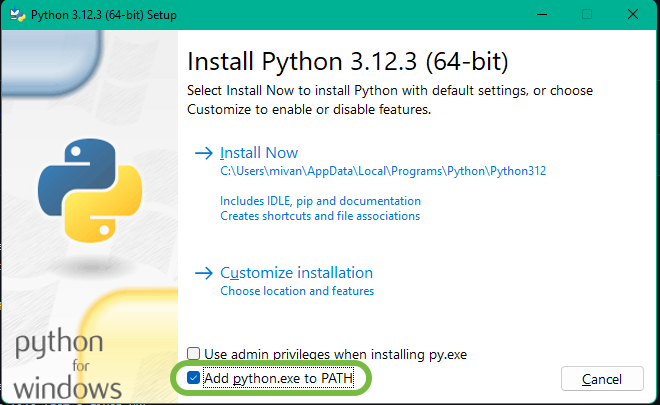
Task: Enable admin privileges for py.exe checkbox
Action: pos(193,354)
